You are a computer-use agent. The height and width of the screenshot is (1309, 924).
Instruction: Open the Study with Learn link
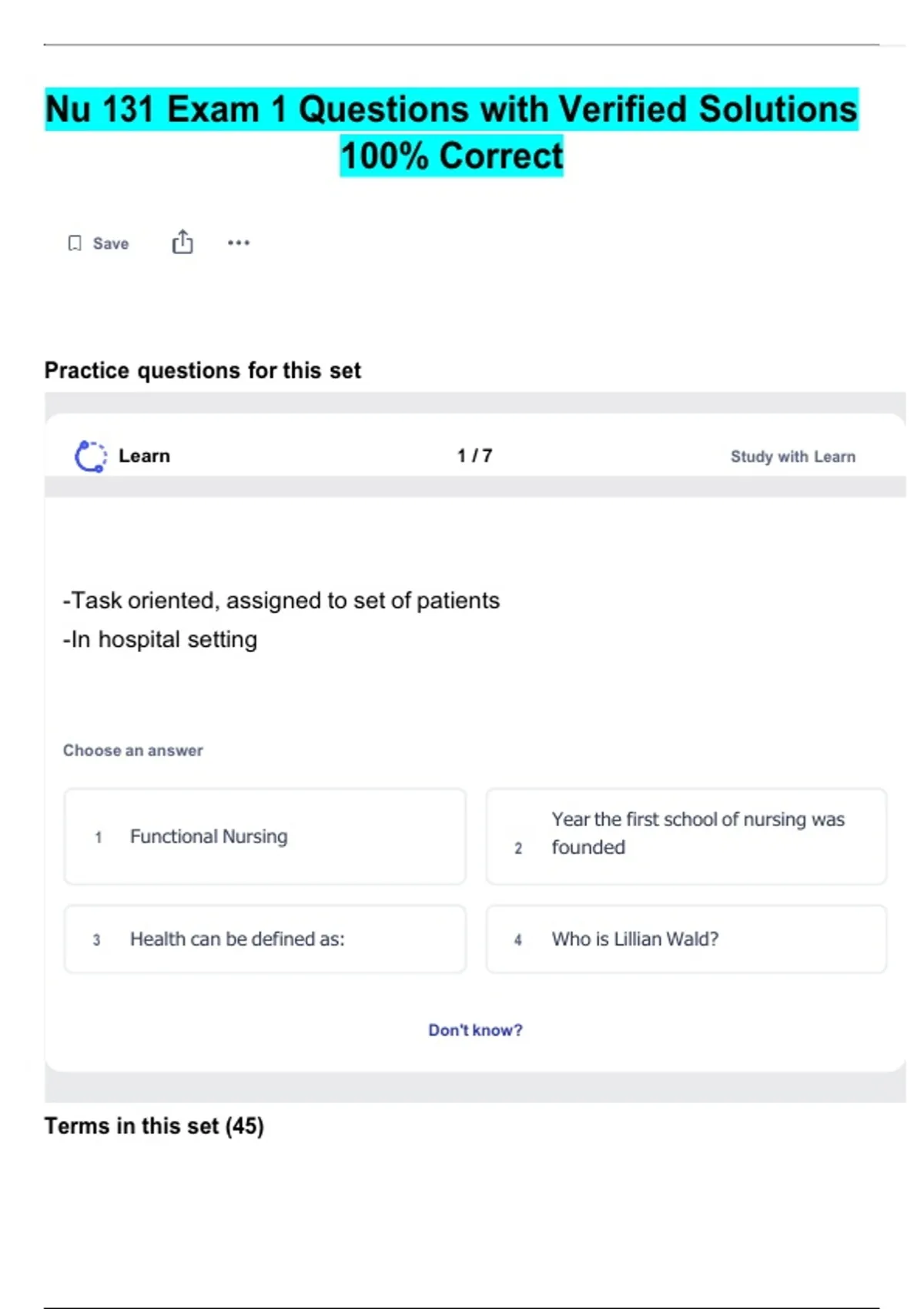click(792, 457)
